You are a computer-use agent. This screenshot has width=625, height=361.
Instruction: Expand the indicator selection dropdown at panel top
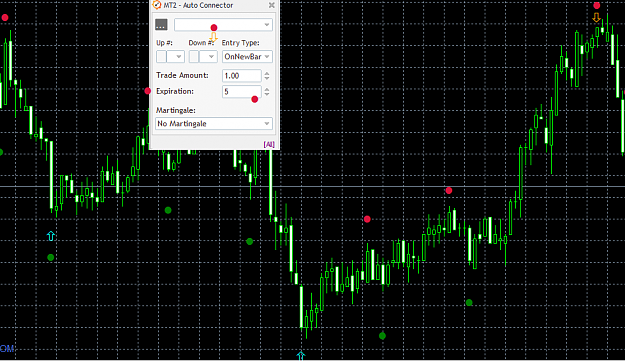point(223,25)
